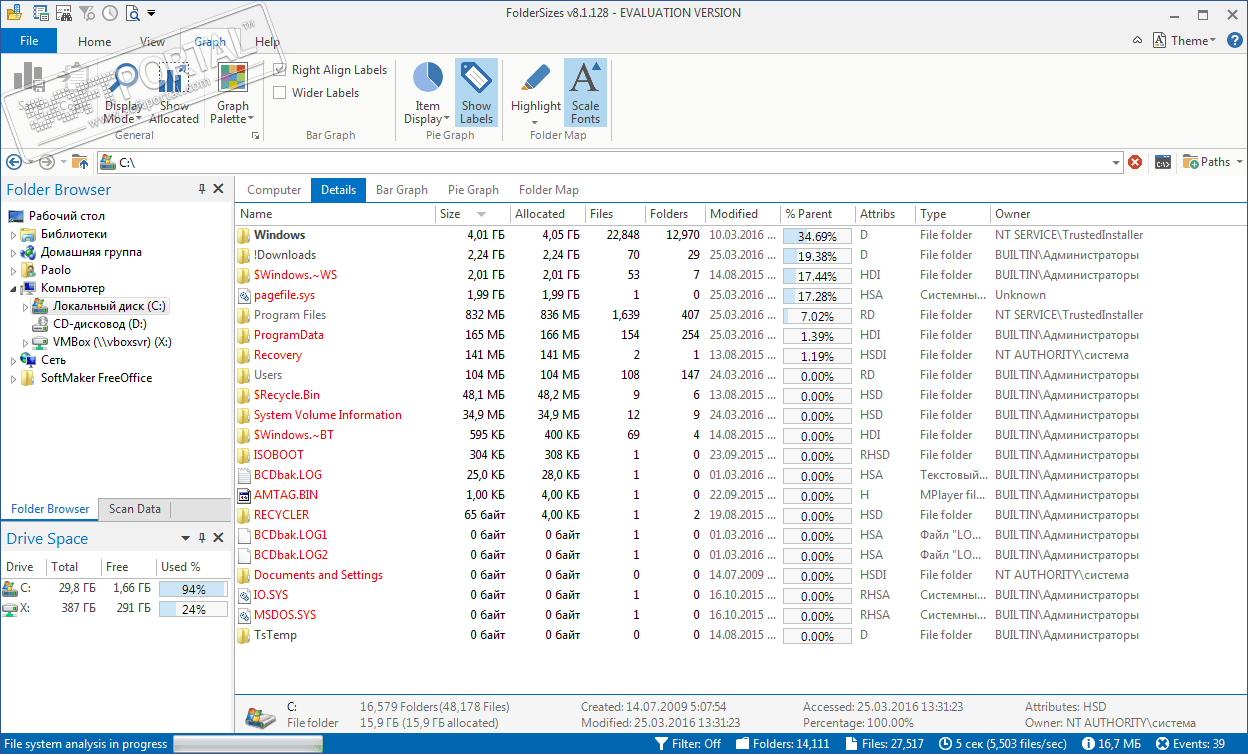Image resolution: width=1248 pixels, height=754 pixels.
Task: Toggle the Show Labels pie graph button
Action: click(476, 93)
